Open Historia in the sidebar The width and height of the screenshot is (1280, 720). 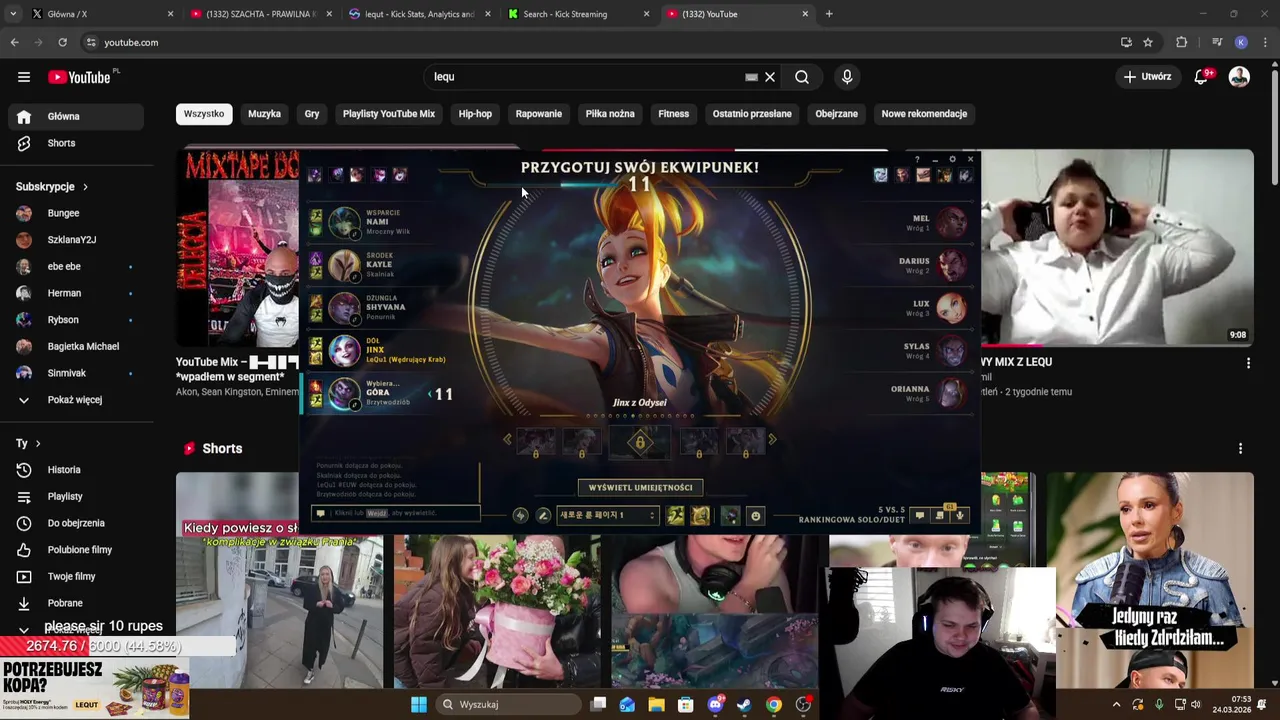pyautogui.click(x=76, y=470)
